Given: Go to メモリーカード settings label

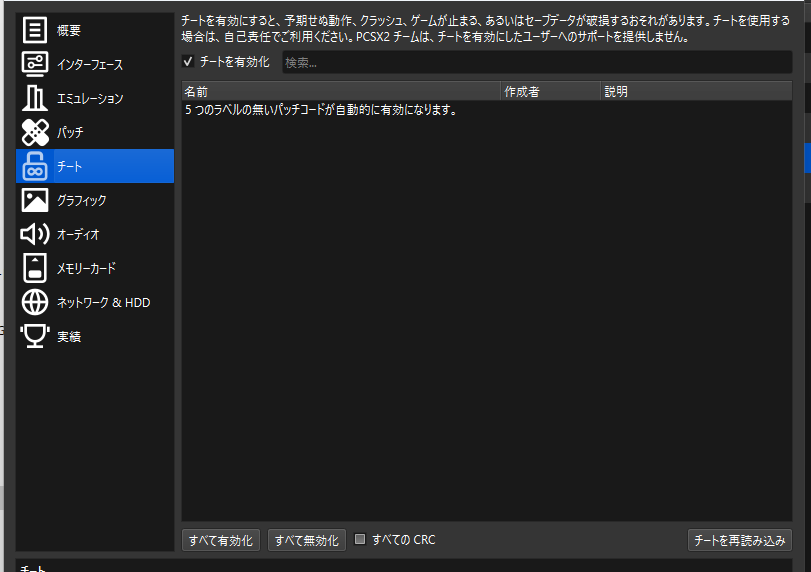Looking at the screenshot, I should click(86, 268).
